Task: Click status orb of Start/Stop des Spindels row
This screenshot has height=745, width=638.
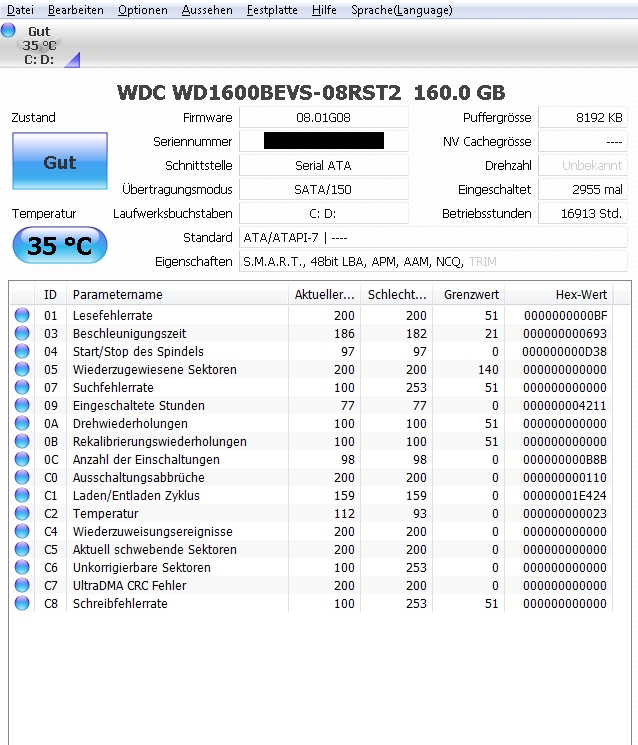Action: click(22, 351)
